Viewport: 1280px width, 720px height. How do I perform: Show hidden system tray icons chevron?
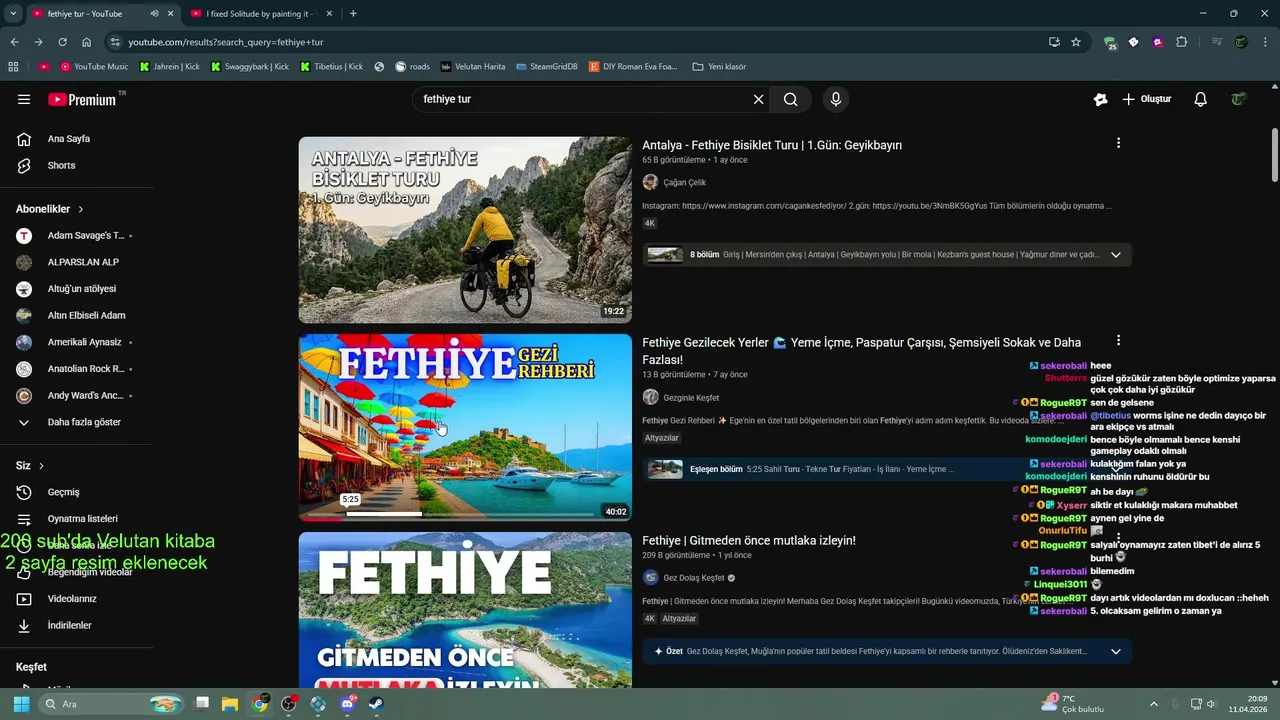(x=1154, y=704)
